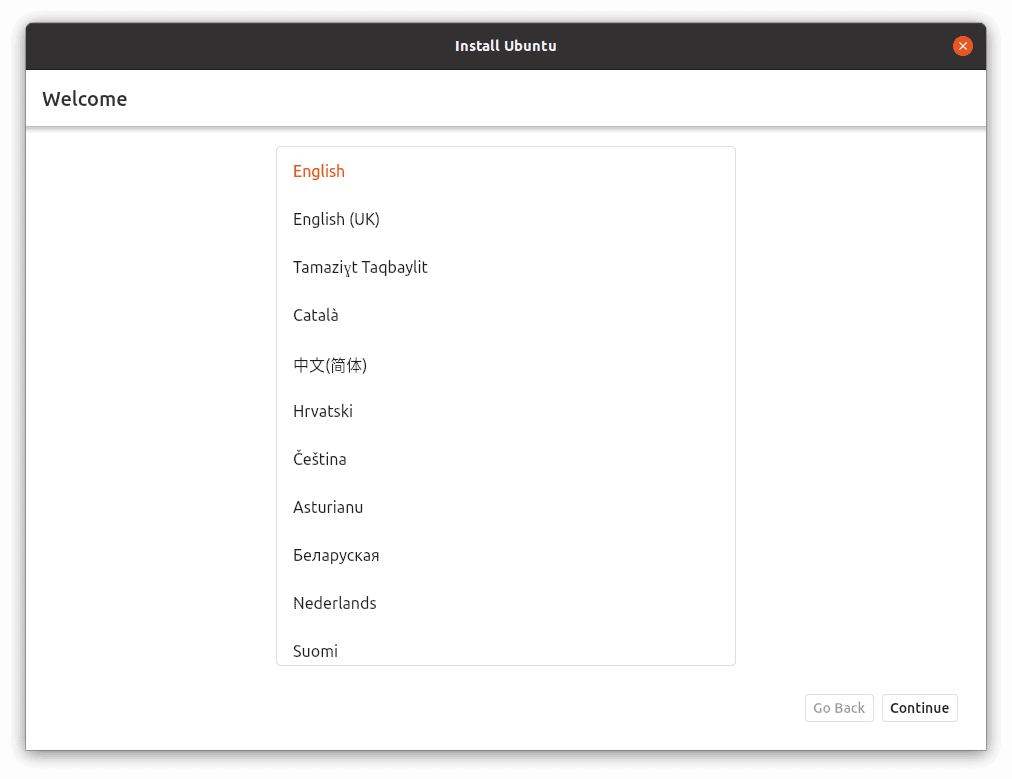Click the Continue button
Screen dimensions: 1012x779
pyautogui.click(x=919, y=708)
